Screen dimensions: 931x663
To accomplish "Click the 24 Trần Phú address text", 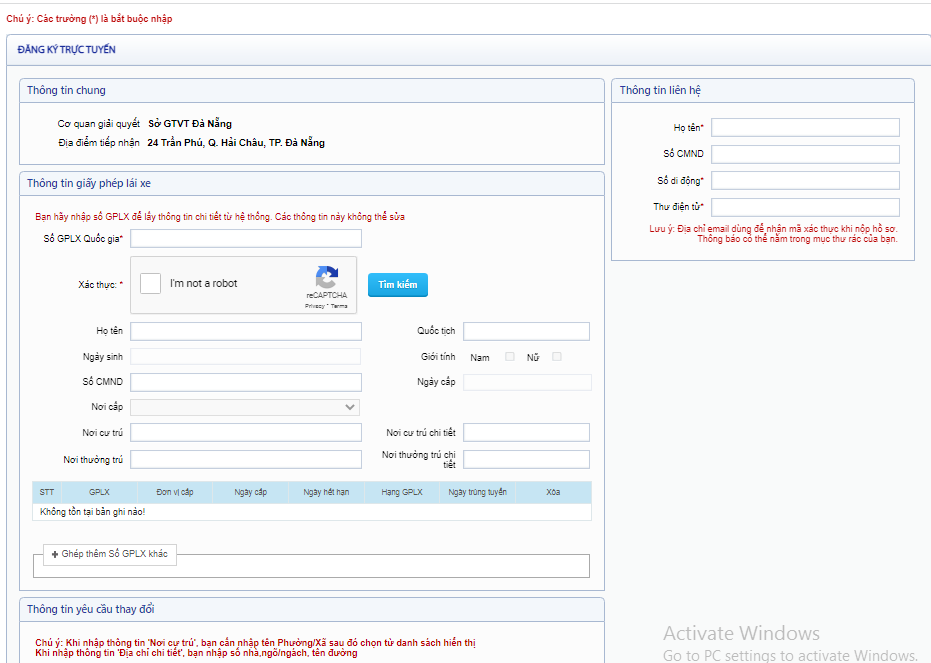I will point(236,143).
